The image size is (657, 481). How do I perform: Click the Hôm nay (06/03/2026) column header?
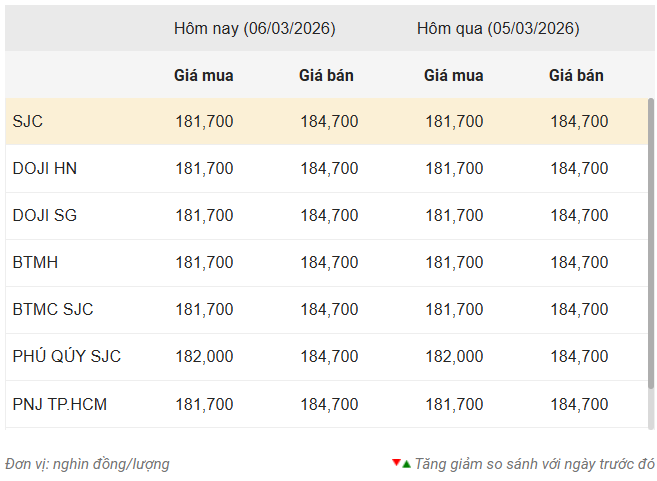coord(254,28)
